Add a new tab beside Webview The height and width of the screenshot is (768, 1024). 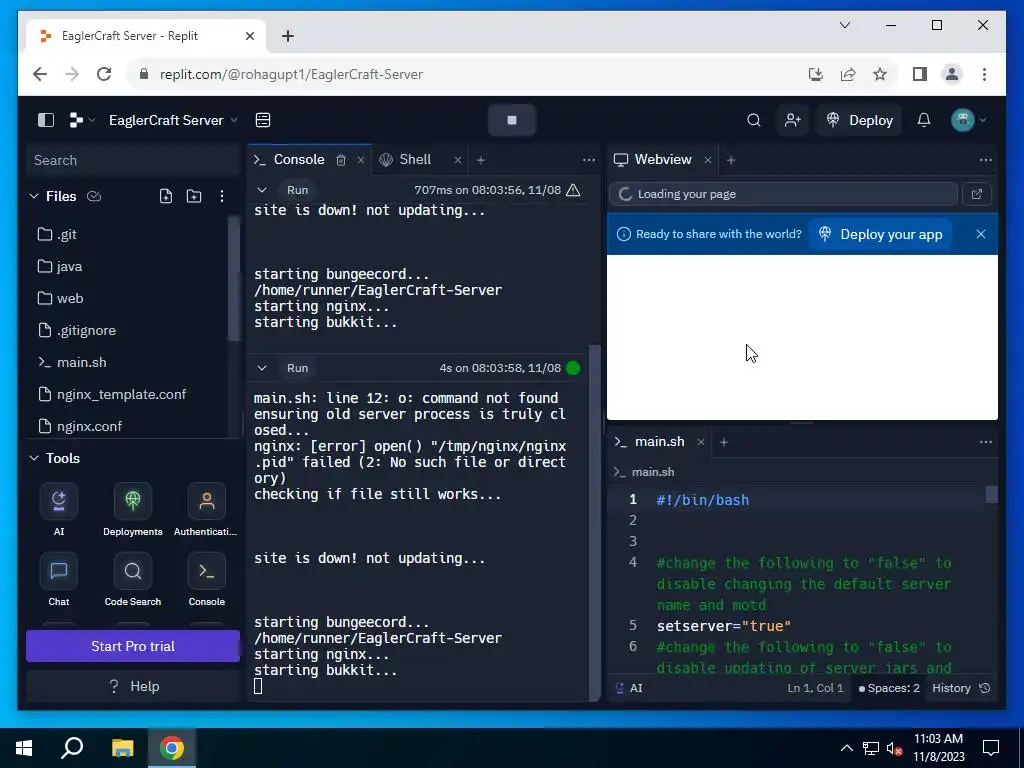pos(731,160)
